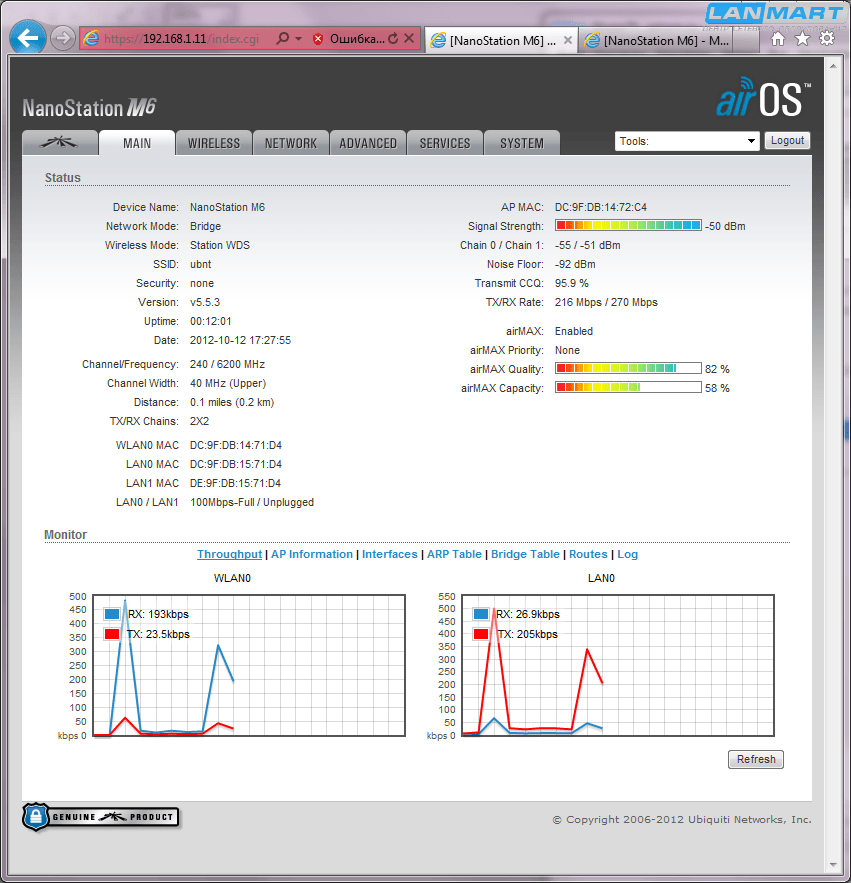Open the Log link
851x883 pixels.
coord(627,554)
